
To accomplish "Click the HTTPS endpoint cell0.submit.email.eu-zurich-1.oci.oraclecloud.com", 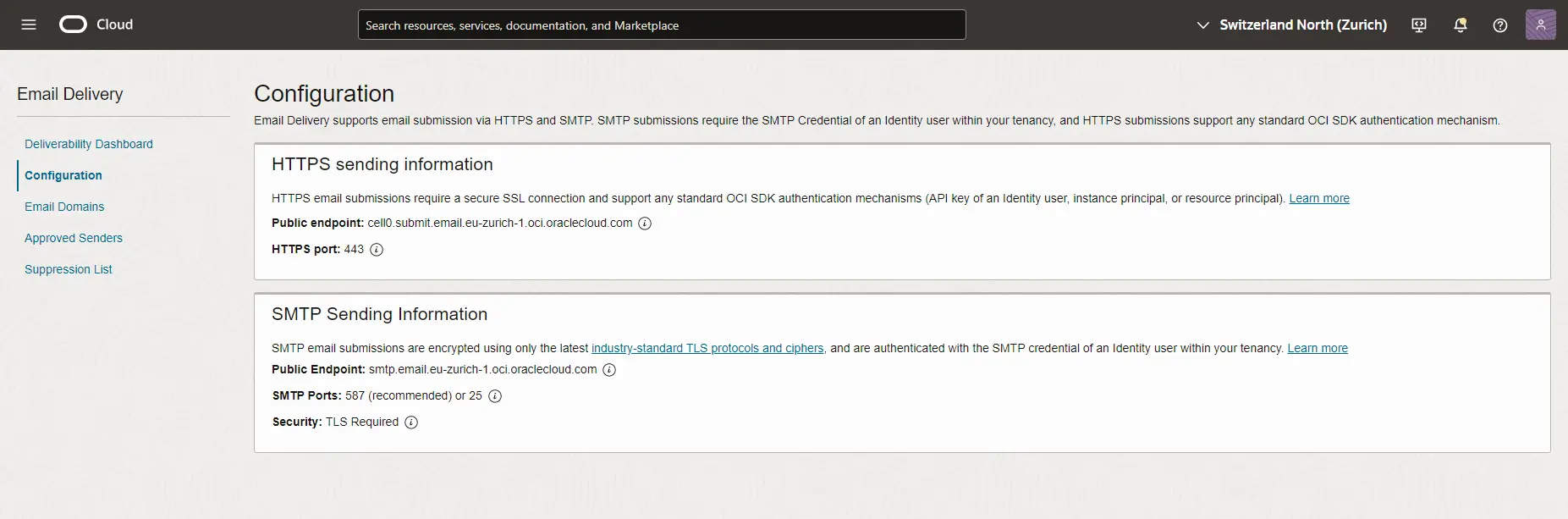I will pyautogui.click(x=500, y=223).
